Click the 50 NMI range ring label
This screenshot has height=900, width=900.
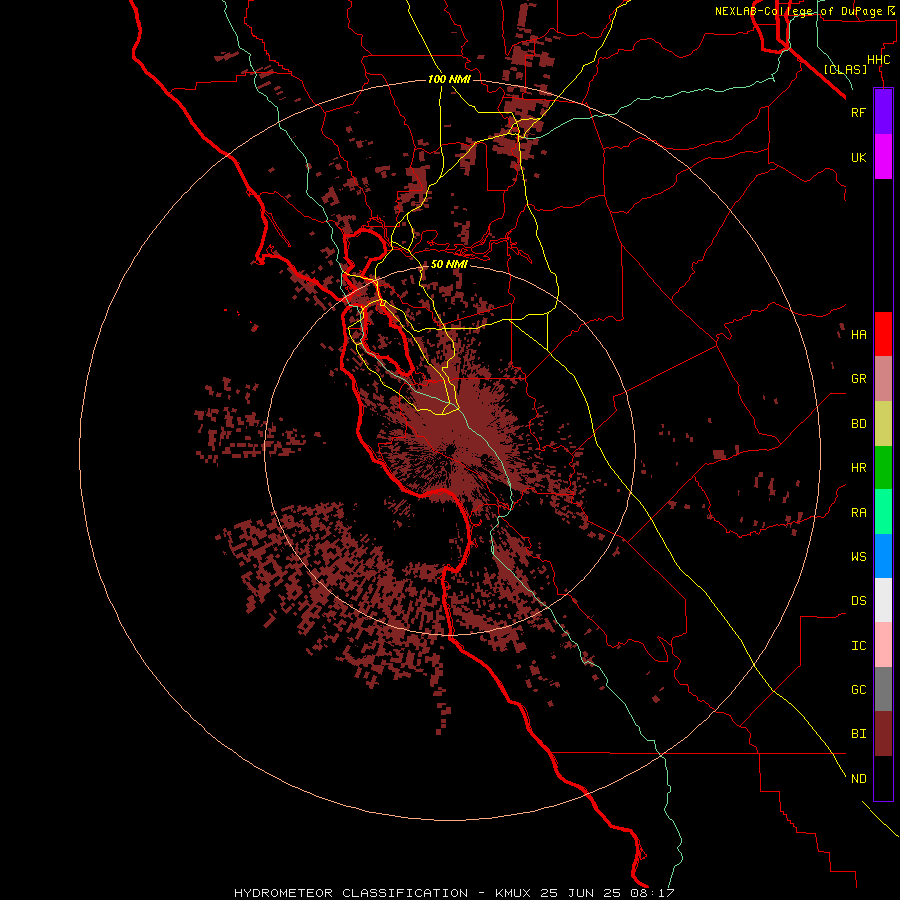[449, 264]
